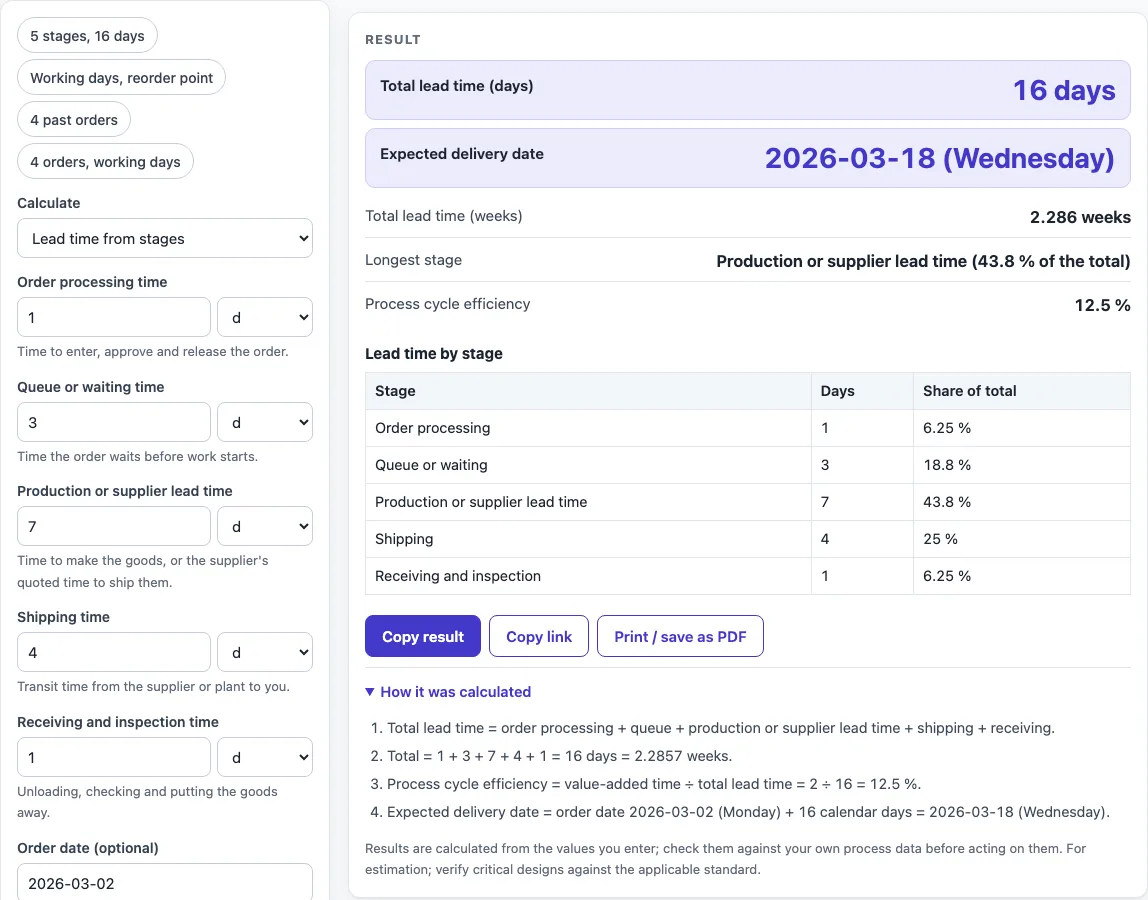Load the "Working days, reorder point" example

click(122, 78)
